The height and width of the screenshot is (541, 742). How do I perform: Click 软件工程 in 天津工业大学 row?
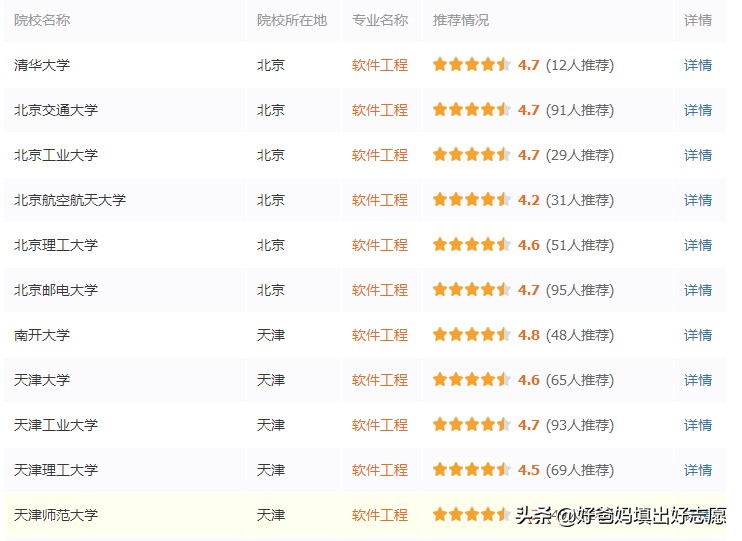(x=380, y=425)
